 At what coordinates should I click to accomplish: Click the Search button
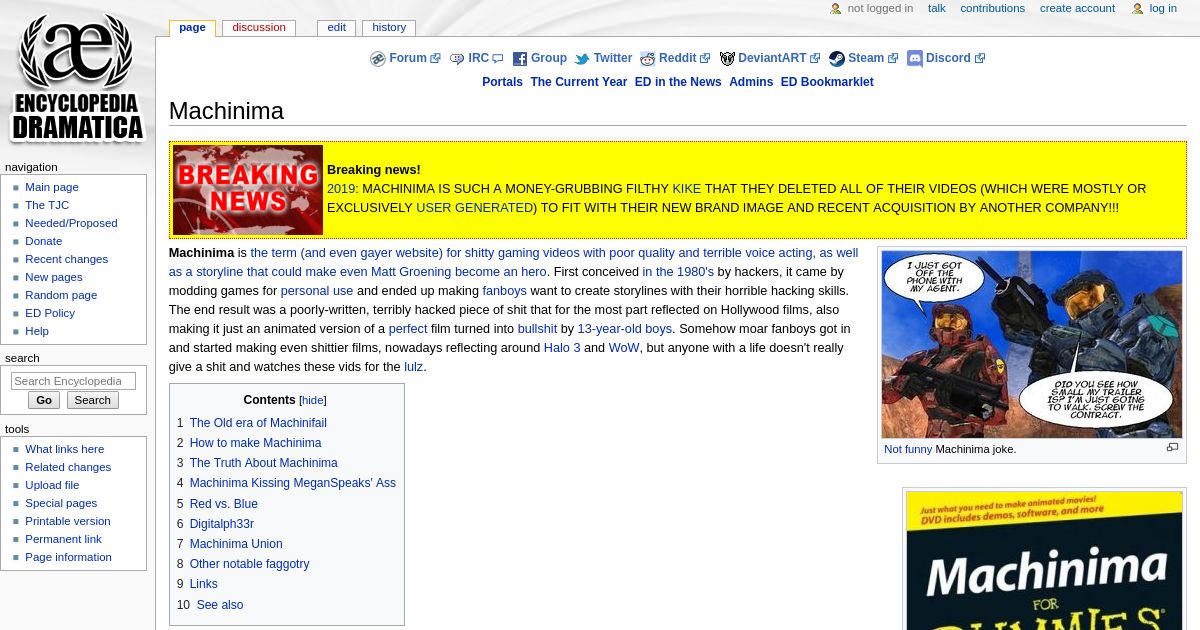[92, 400]
